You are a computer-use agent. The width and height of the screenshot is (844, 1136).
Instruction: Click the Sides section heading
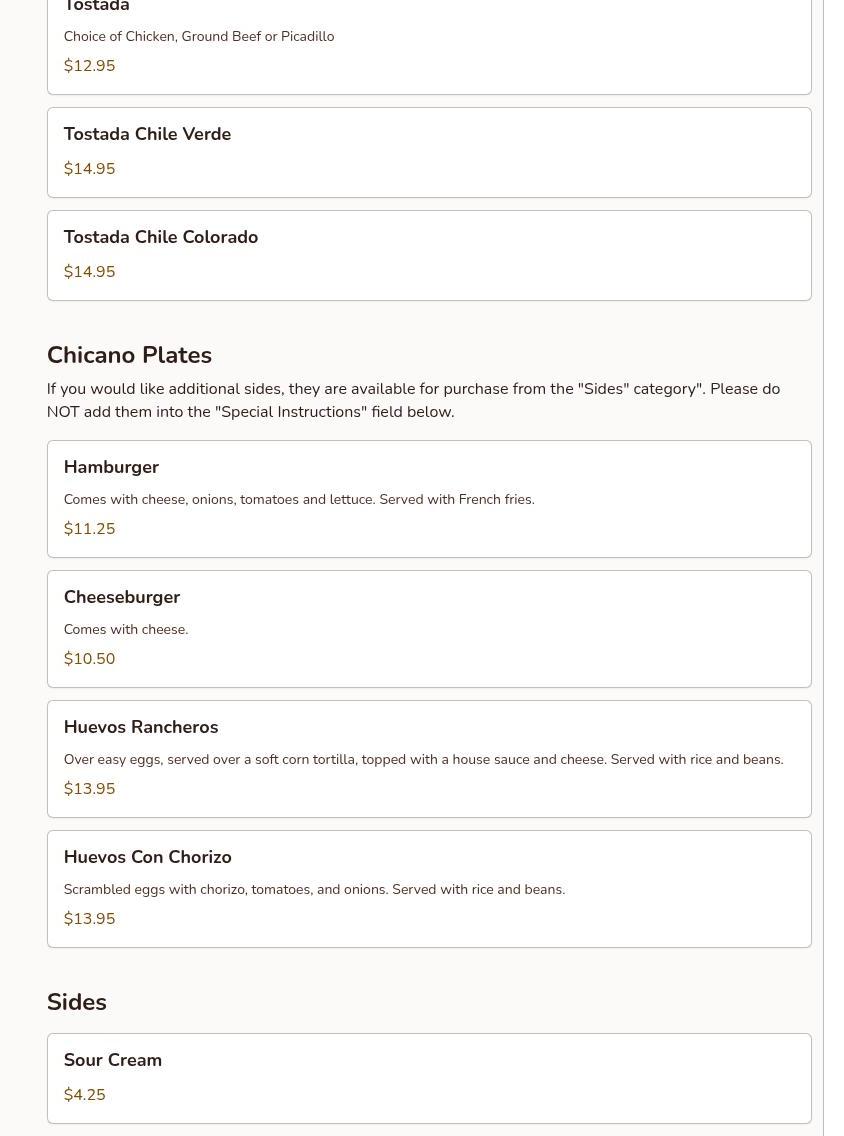(x=77, y=1003)
